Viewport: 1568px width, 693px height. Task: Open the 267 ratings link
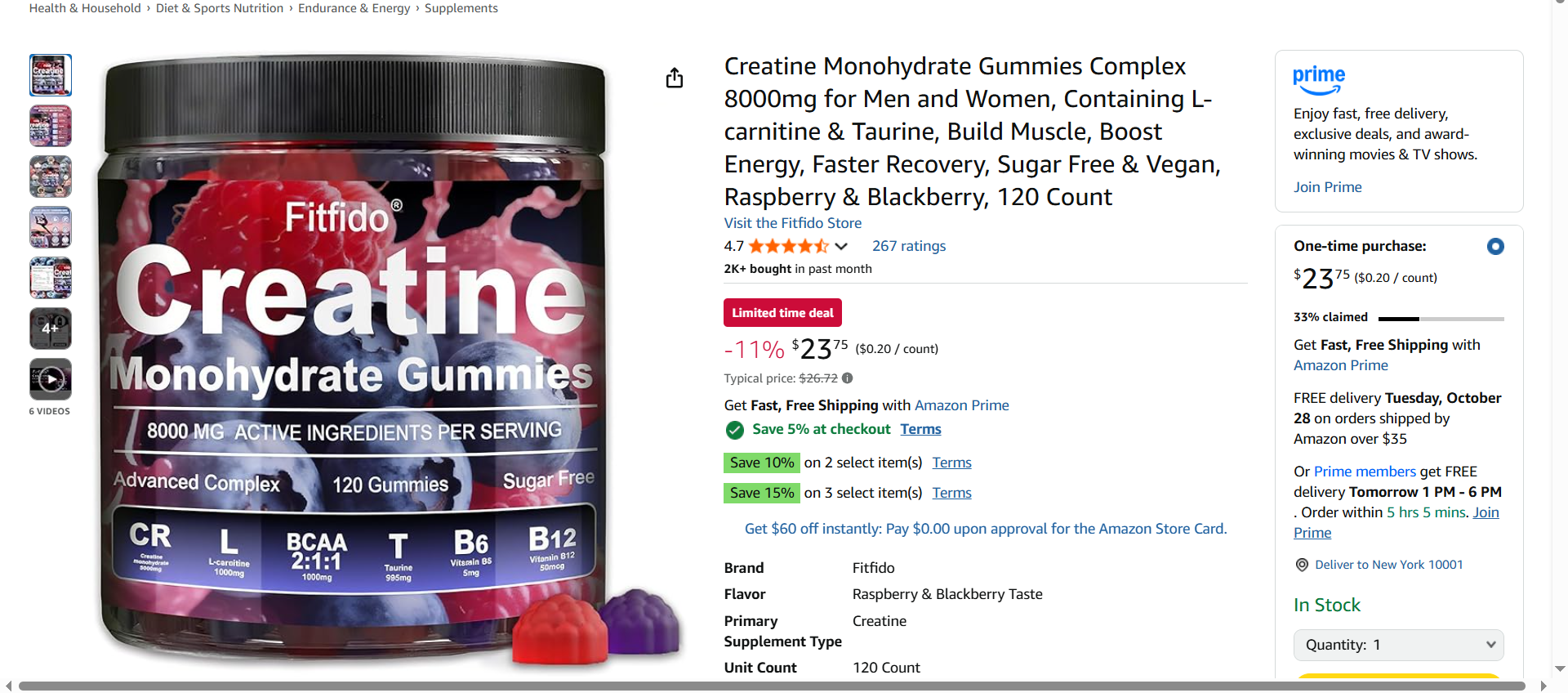[x=909, y=246]
